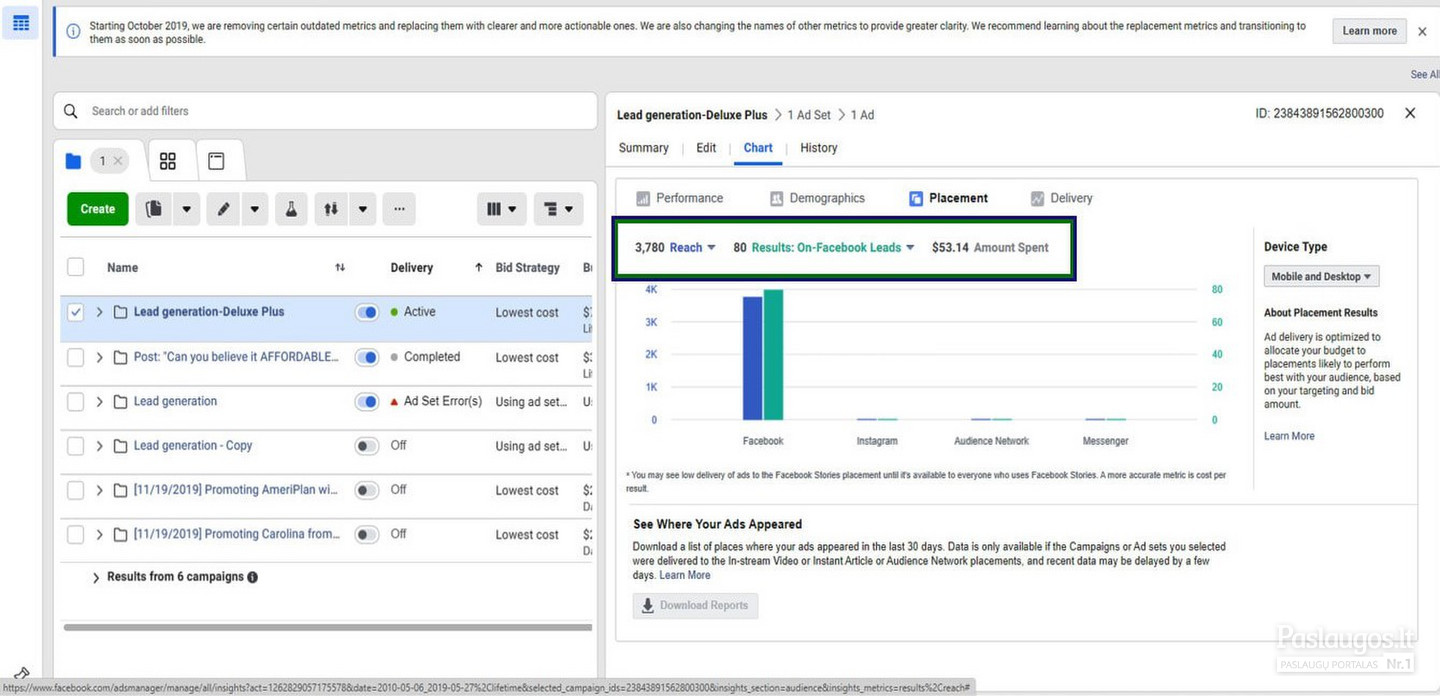1440x696 pixels.
Task: Click the Bid Strategy column header
Action: 527,268
